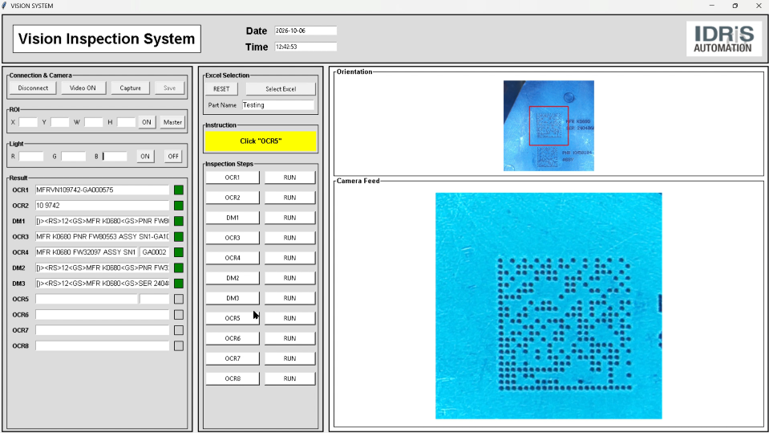Click the Light B value field
769x433 pixels.
coord(115,156)
